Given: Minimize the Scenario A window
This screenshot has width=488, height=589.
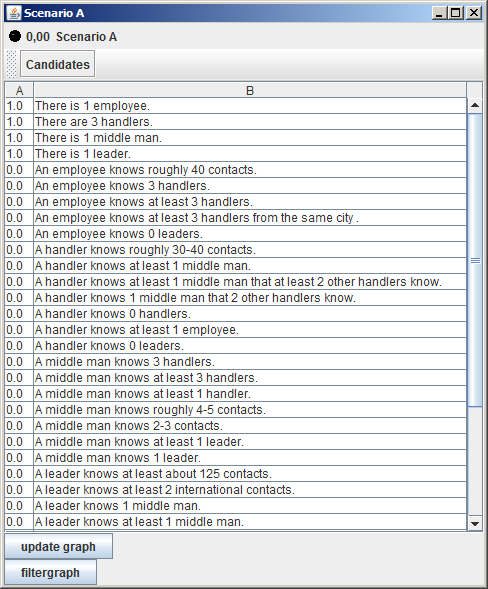Looking at the screenshot, I should (440, 13).
